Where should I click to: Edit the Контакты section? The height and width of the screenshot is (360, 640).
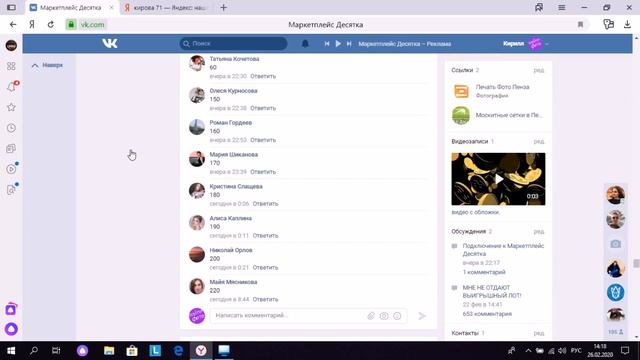point(539,333)
